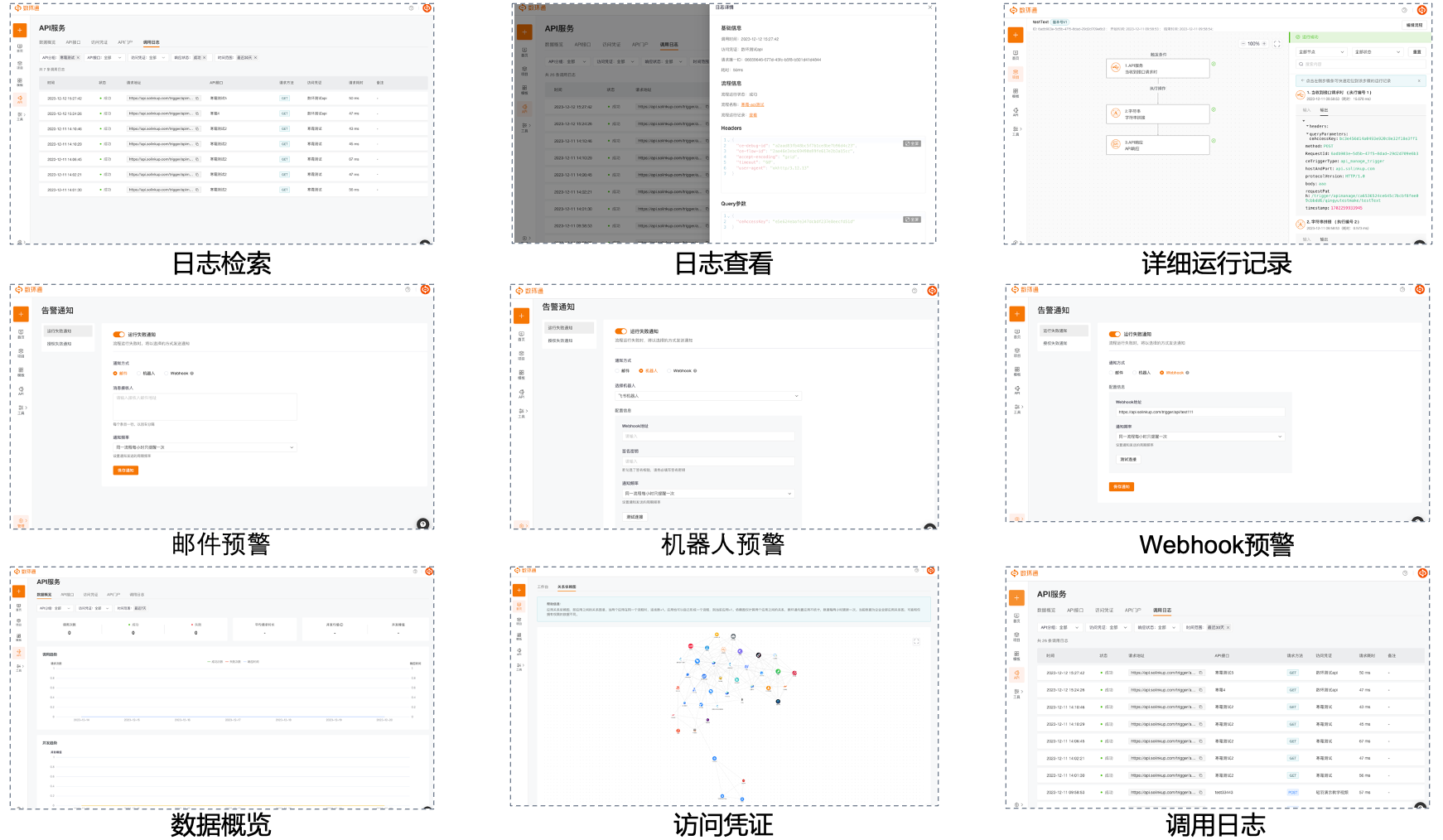Click the 2.字符串 node icon in workflow
This screenshot has height=840, width=1443.
[x=1115, y=113]
